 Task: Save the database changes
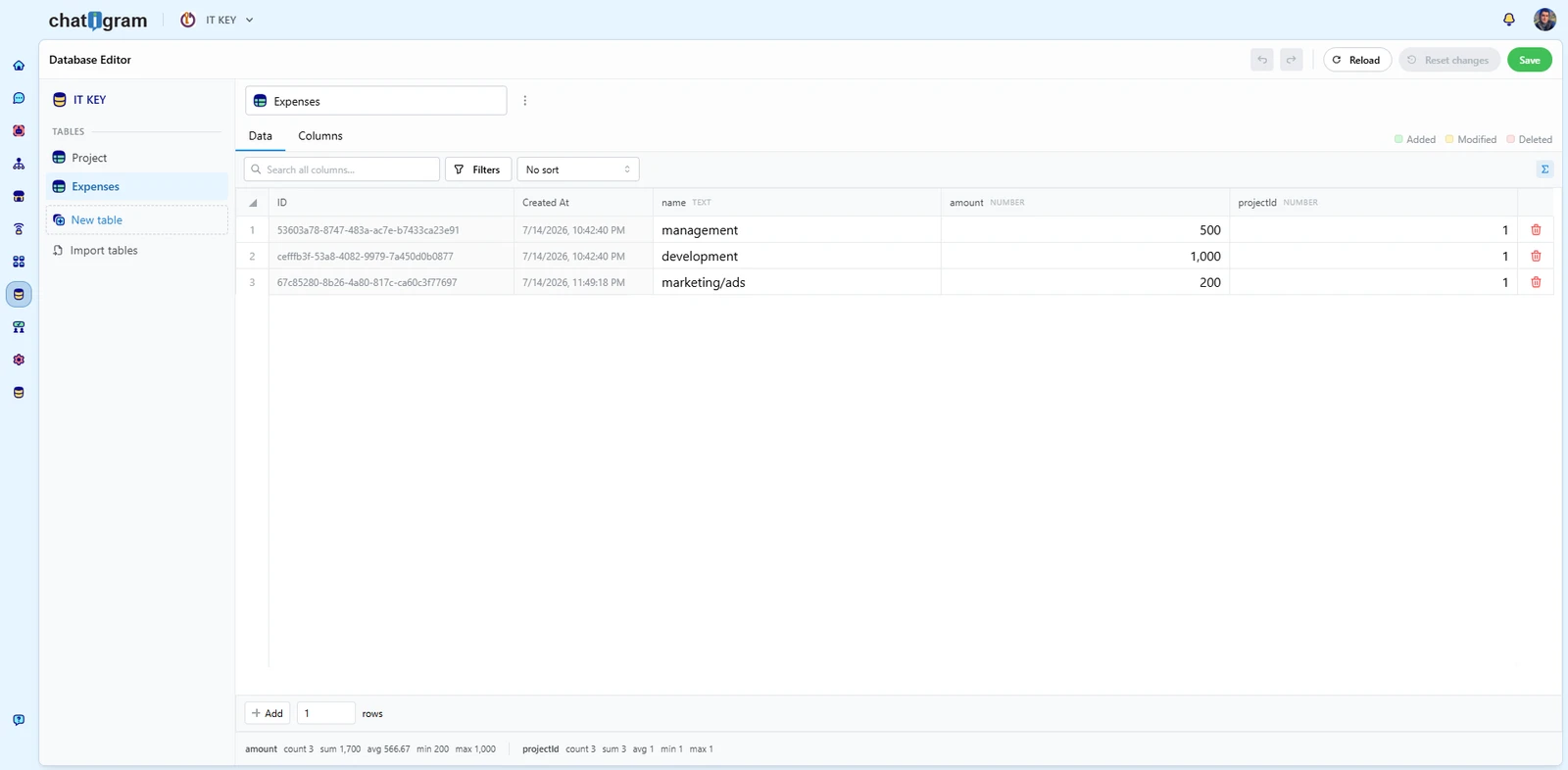tap(1530, 60)
